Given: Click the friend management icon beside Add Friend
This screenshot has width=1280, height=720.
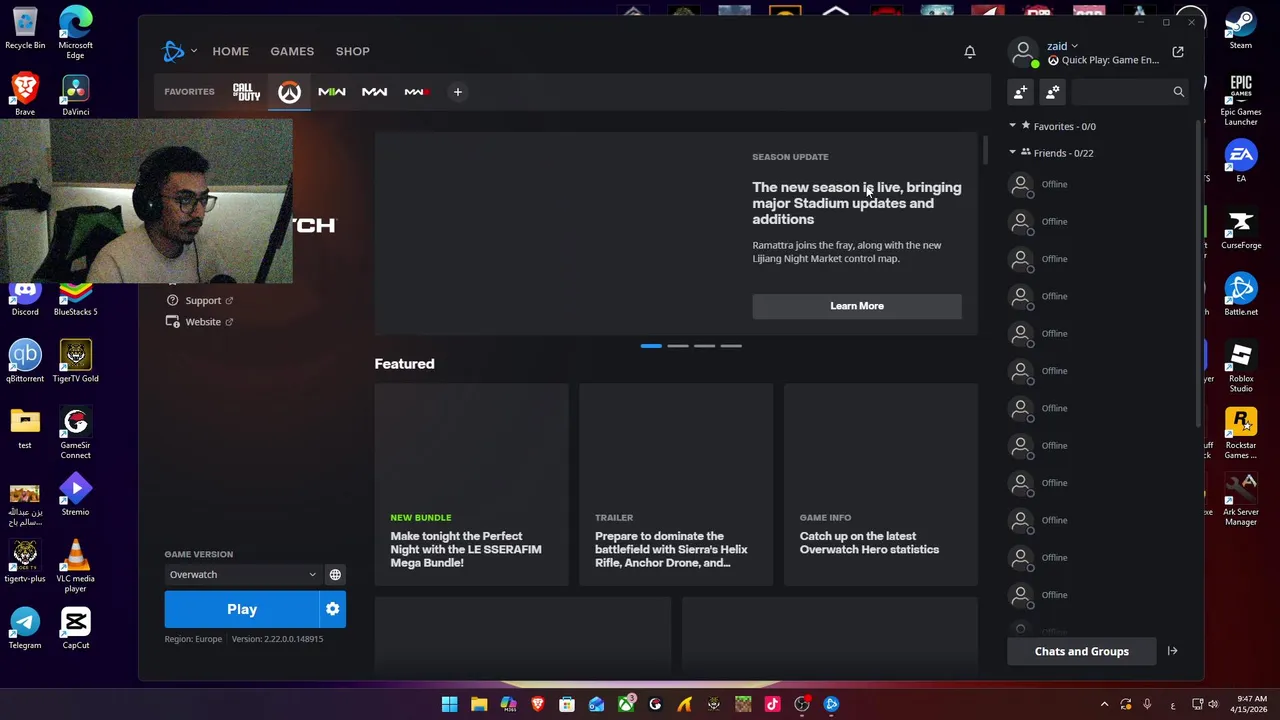Looking at the screenshot, I should point(1052,92).
